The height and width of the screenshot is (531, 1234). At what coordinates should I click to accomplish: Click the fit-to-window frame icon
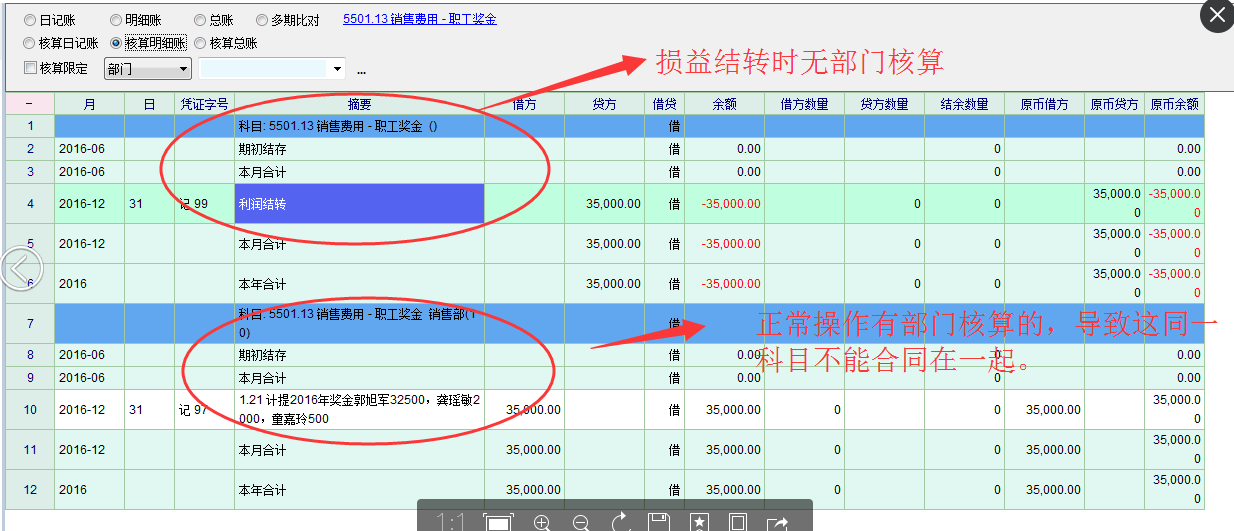[x=497, y=522]
